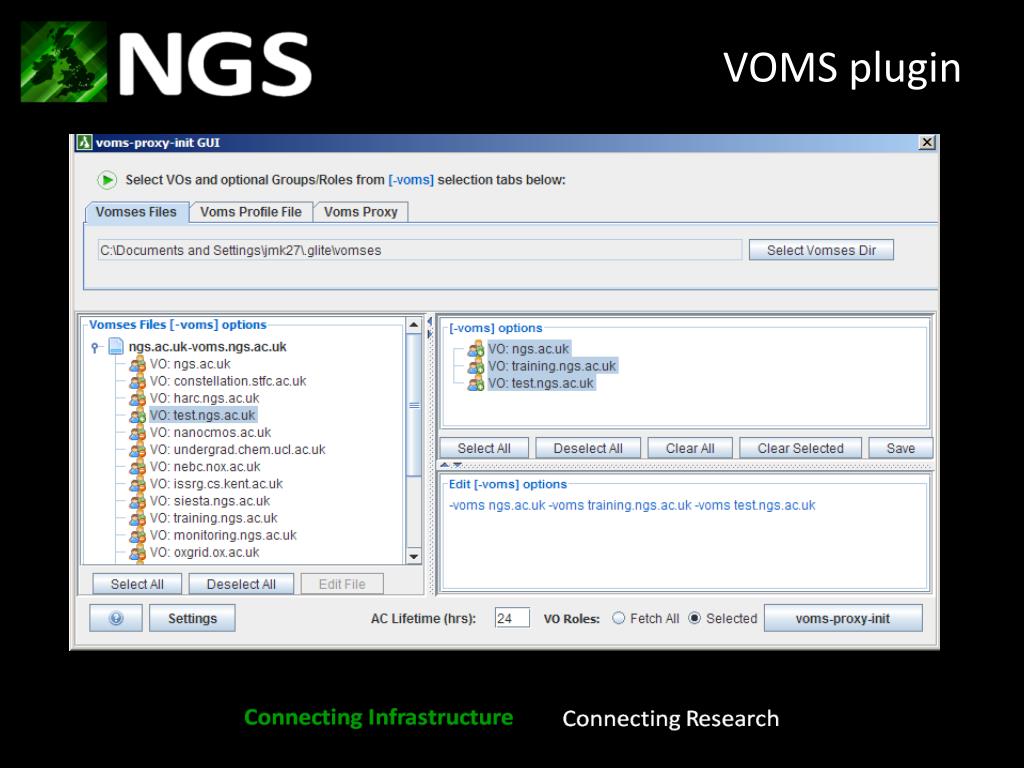The height and width of the screenshot is (768, 1024).
Task: Click Select All under [-voms] options panel
Action: click(x=484, y=448)
